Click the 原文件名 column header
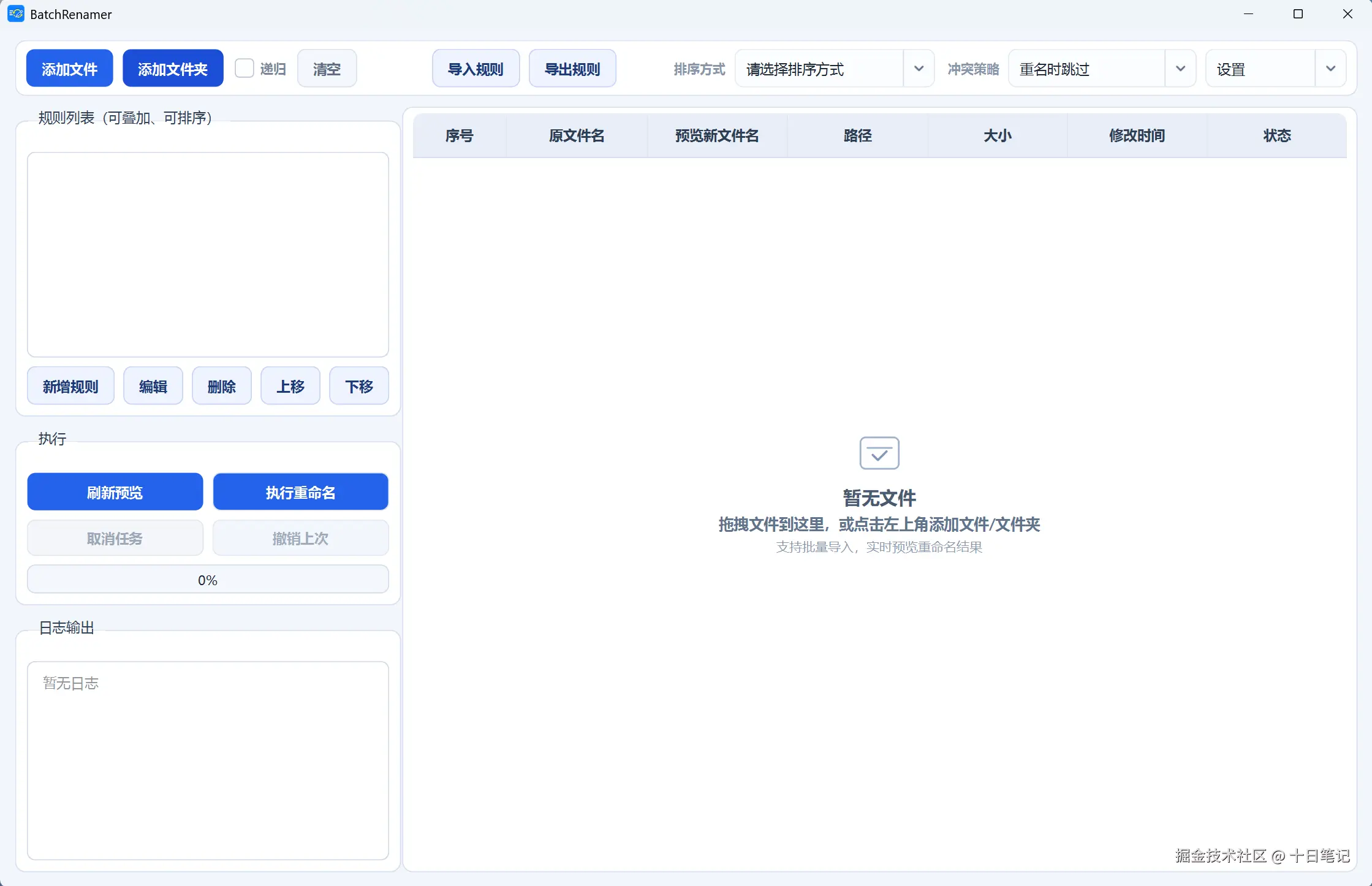The image size is (1372, 886). pyautogui.click(x=576, y=135)
